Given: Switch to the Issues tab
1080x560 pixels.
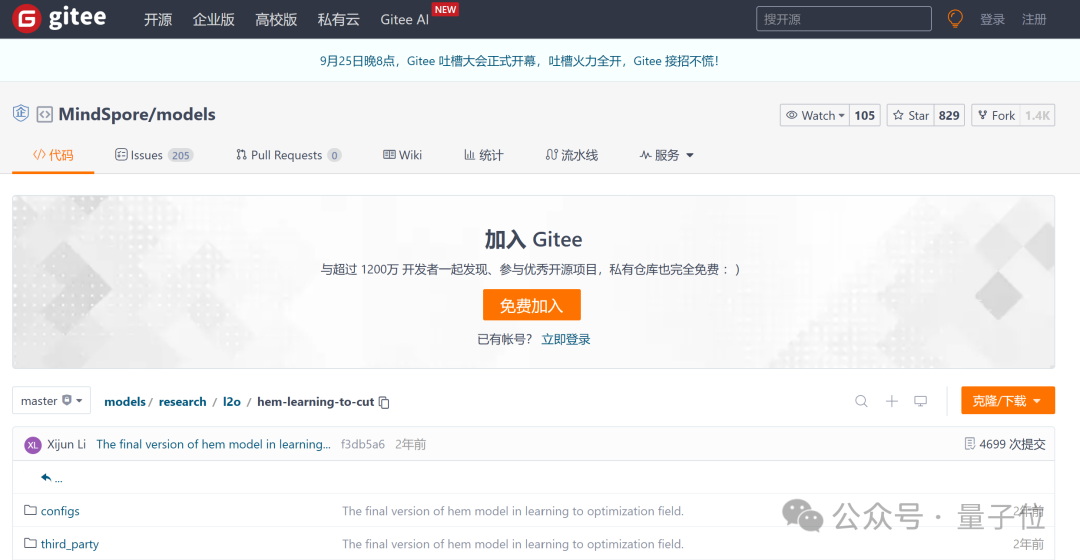Looking at the screenshot, I should 154,155.
